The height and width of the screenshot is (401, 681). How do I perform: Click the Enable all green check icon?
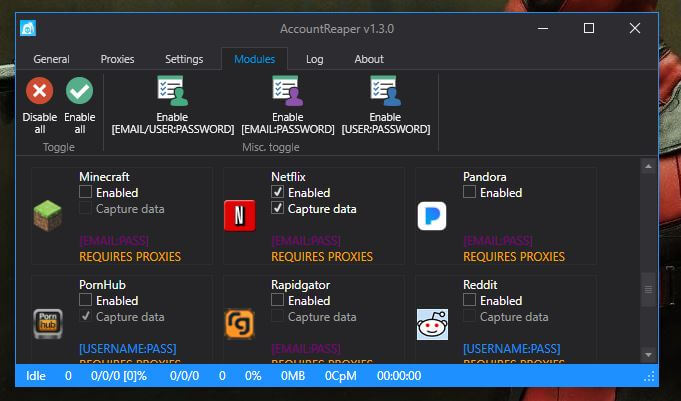click(x=79, y=91)
